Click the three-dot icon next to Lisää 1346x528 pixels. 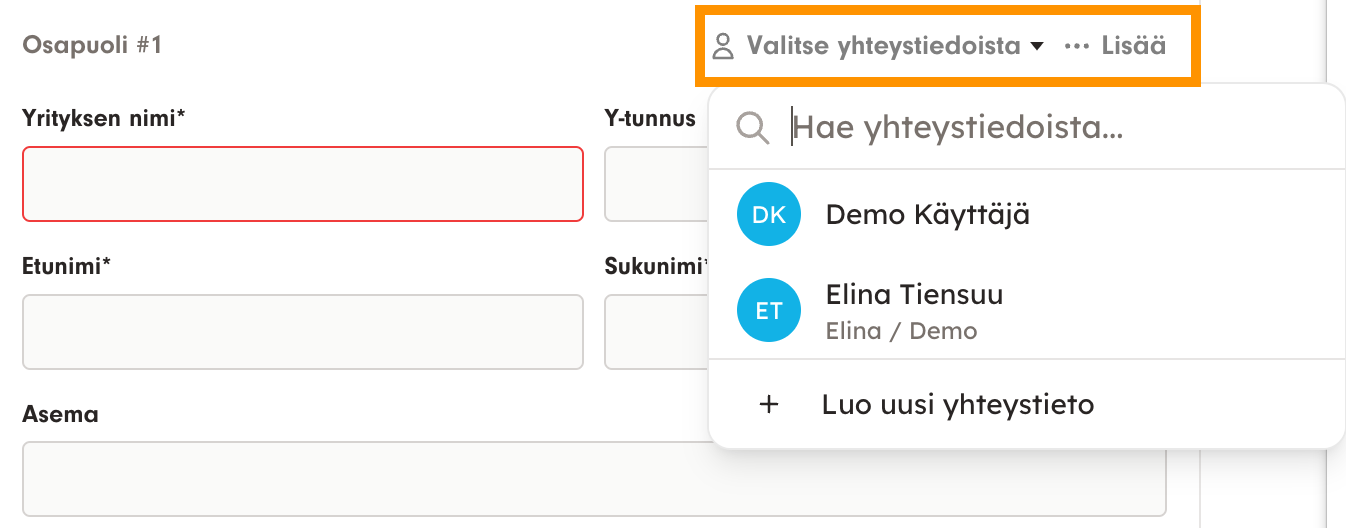click(1076, 46)
